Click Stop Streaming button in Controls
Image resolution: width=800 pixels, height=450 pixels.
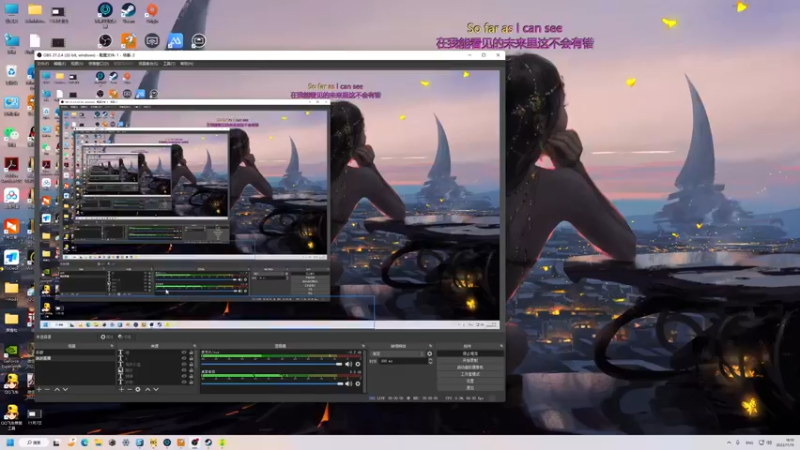[x=470, y=354]
